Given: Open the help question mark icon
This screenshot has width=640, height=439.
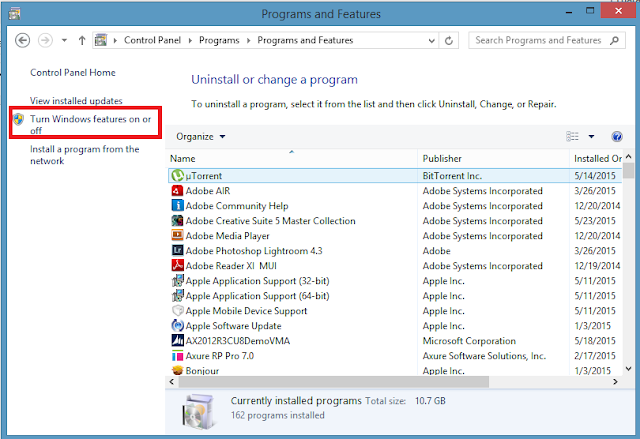Looking at the screenshot, I should 617,136.
